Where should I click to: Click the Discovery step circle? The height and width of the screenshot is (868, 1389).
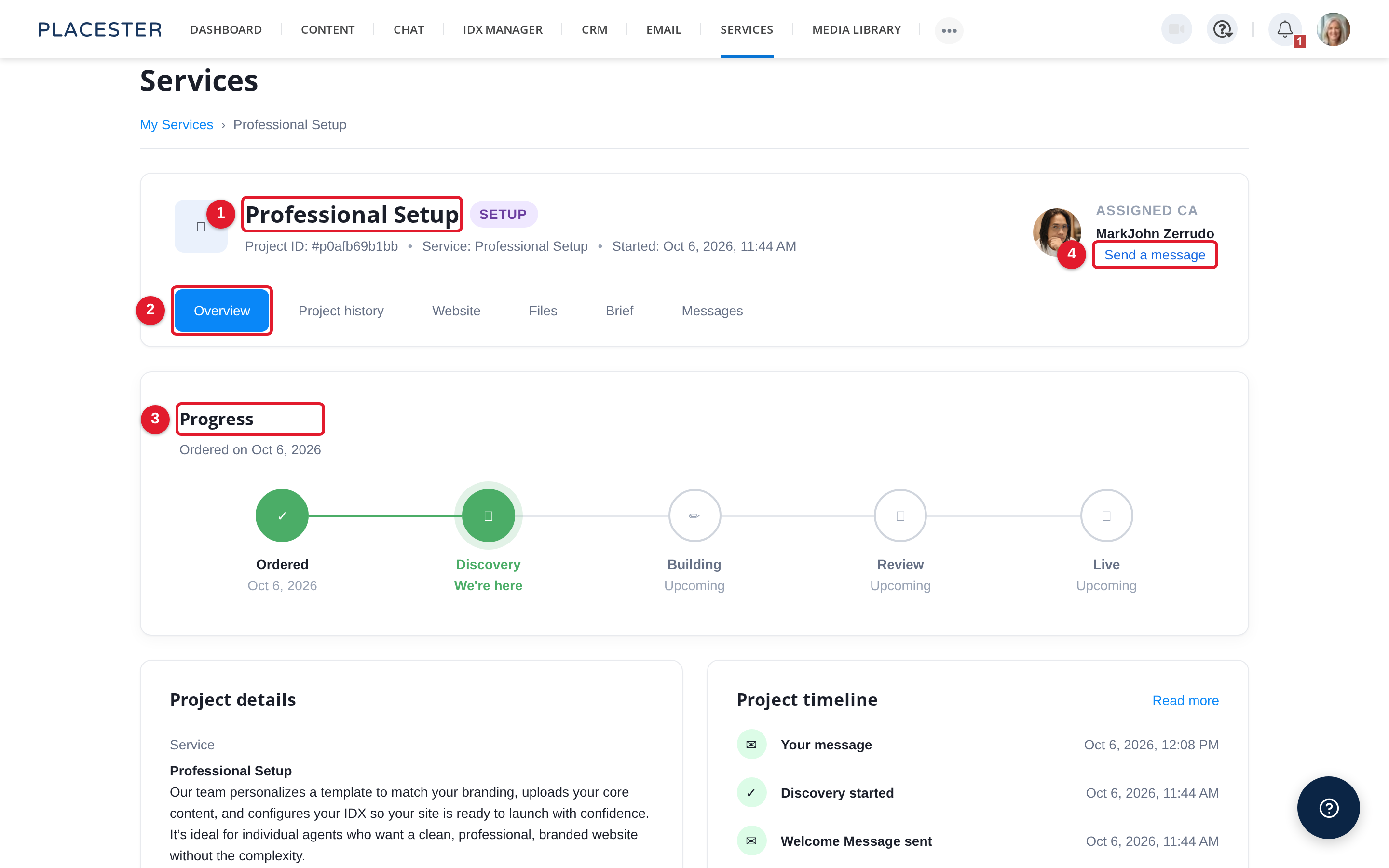[489, 515]
